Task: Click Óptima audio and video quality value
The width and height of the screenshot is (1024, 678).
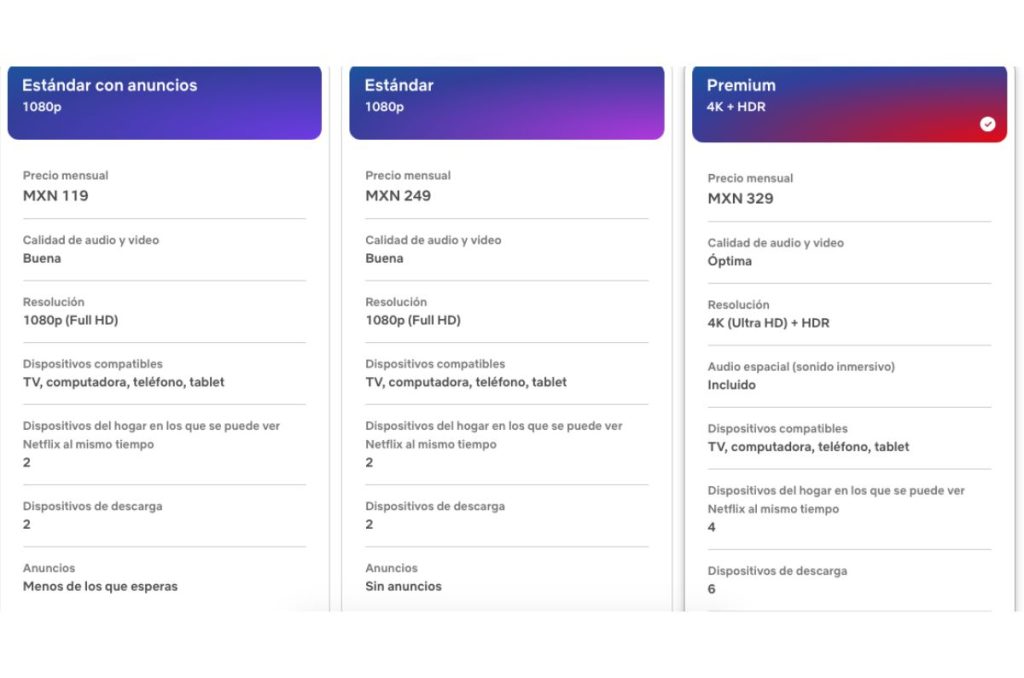Action: 730,261
